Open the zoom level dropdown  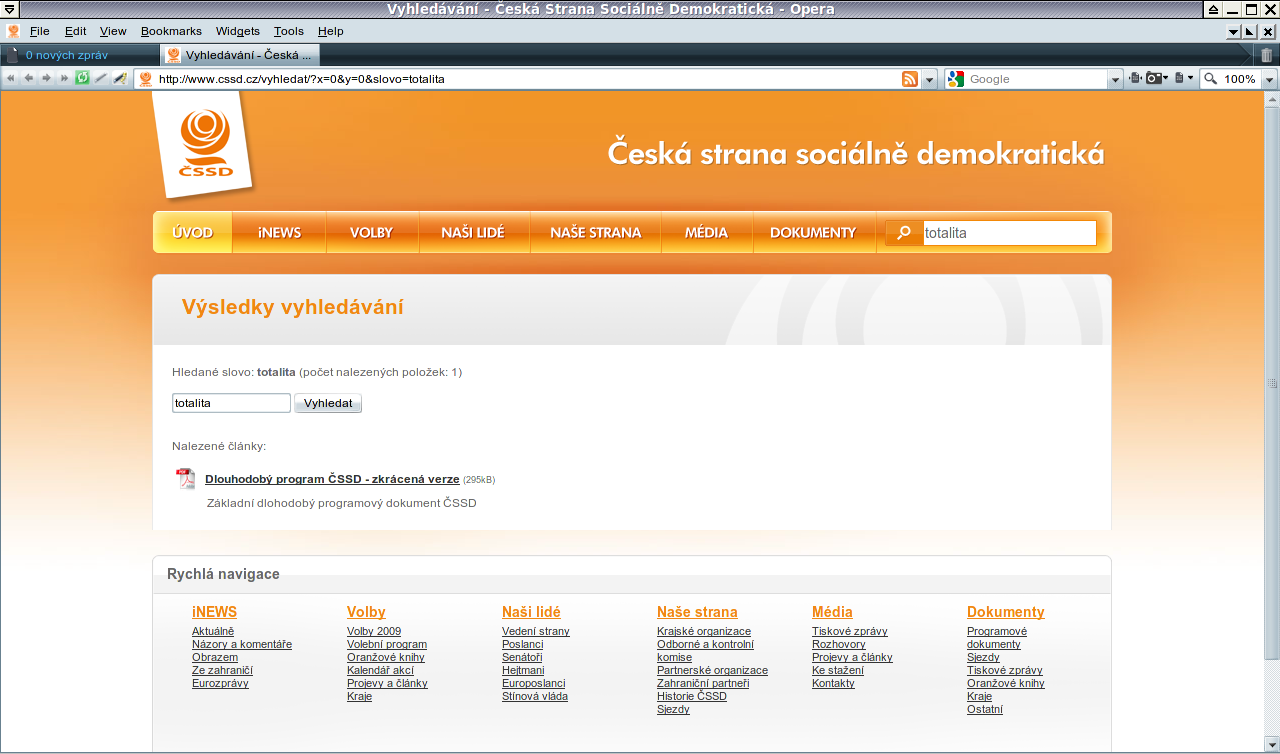pyautogui.click(x=1269, y=79)
